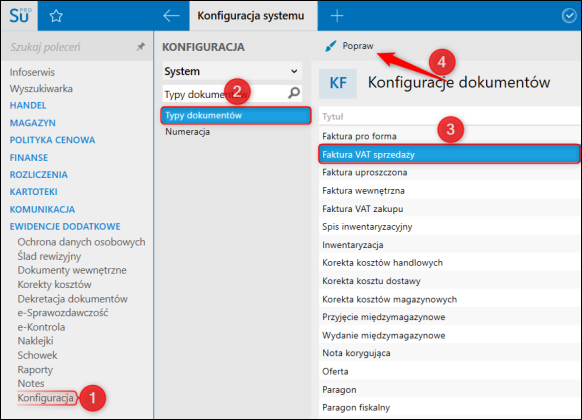
Task: Open the System dropdown list
Action: [x=232, y=71]
